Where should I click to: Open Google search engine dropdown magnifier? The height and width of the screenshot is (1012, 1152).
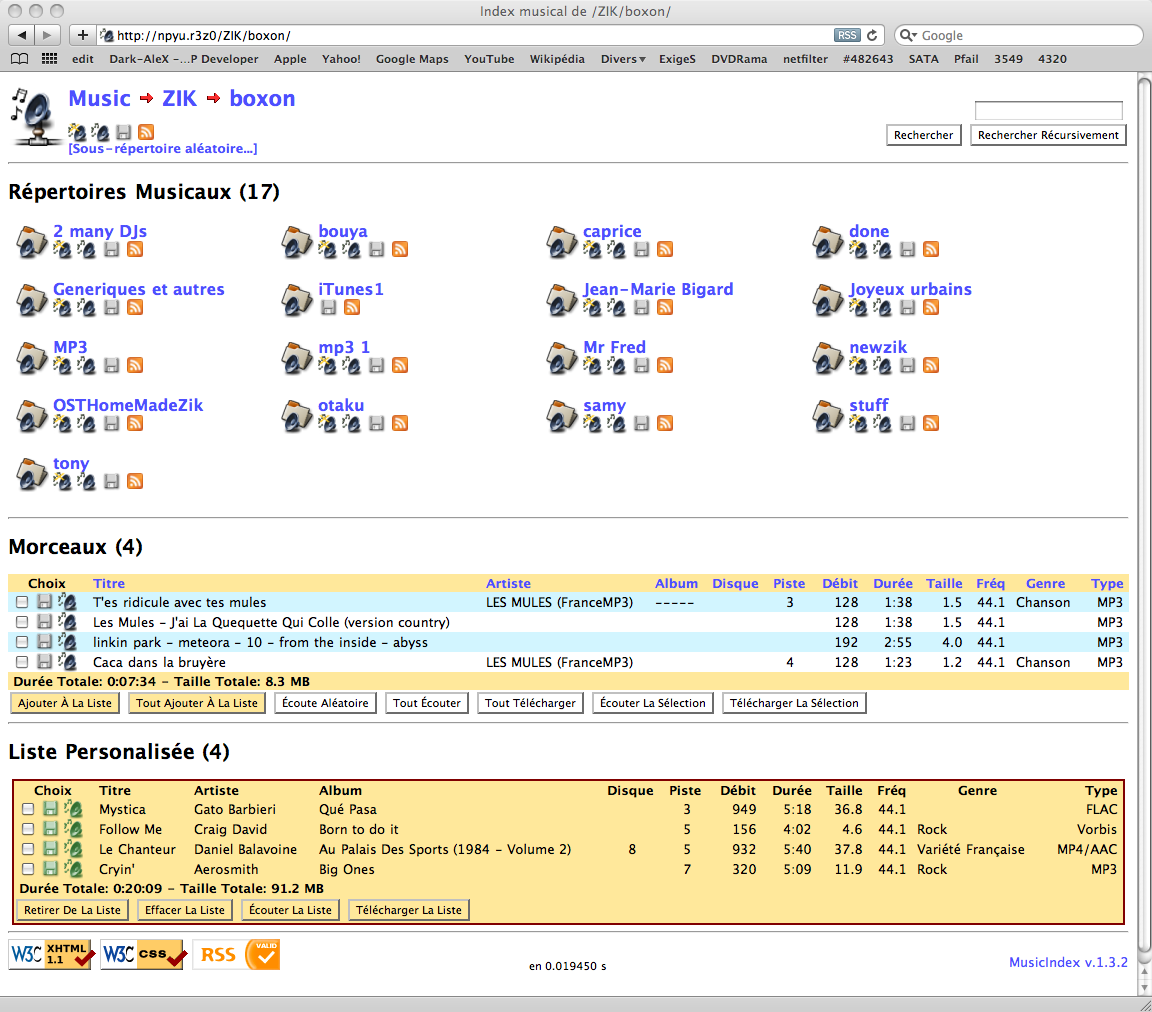(x=909, y=35)
